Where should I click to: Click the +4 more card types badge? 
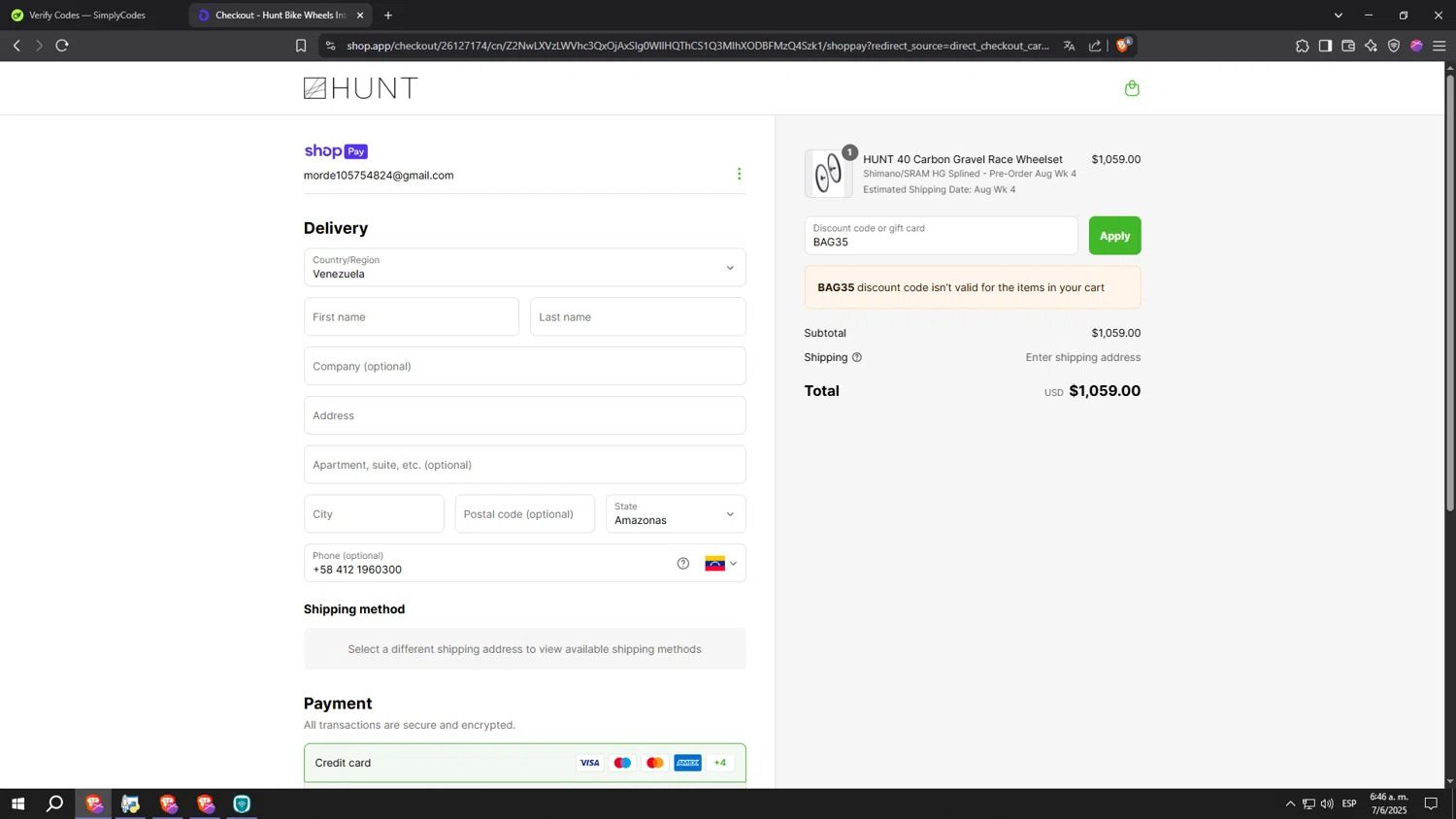pyautogui.click(x=720, y=763)
